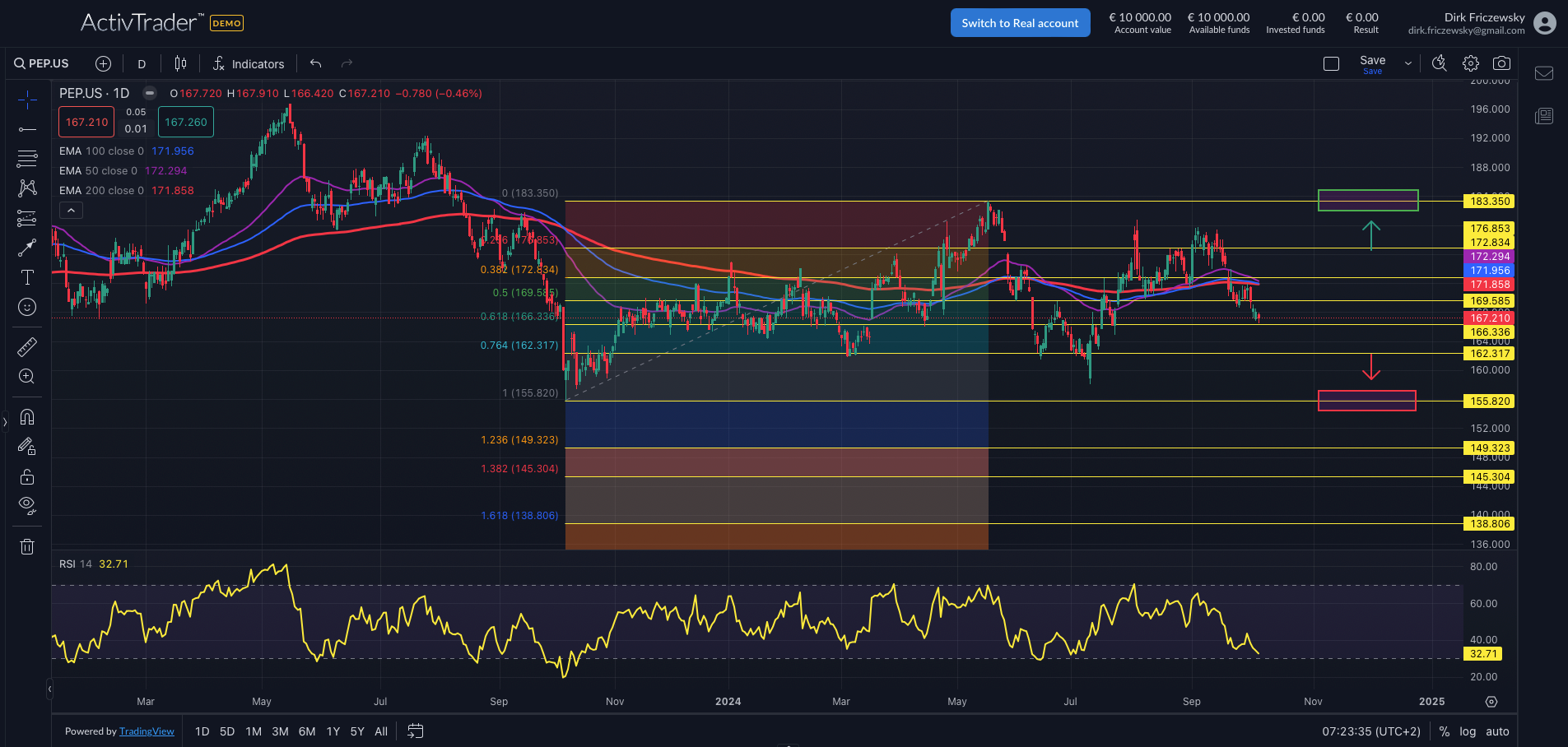Toggle lock all drawing tools
Image resolution: width=1568 pixels, height=747 pixels.
click(x=27, y=477)
